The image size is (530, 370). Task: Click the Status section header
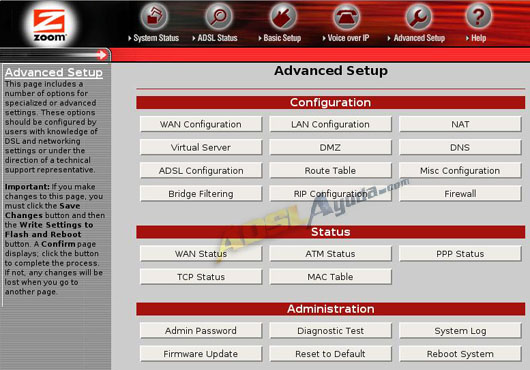331,232
